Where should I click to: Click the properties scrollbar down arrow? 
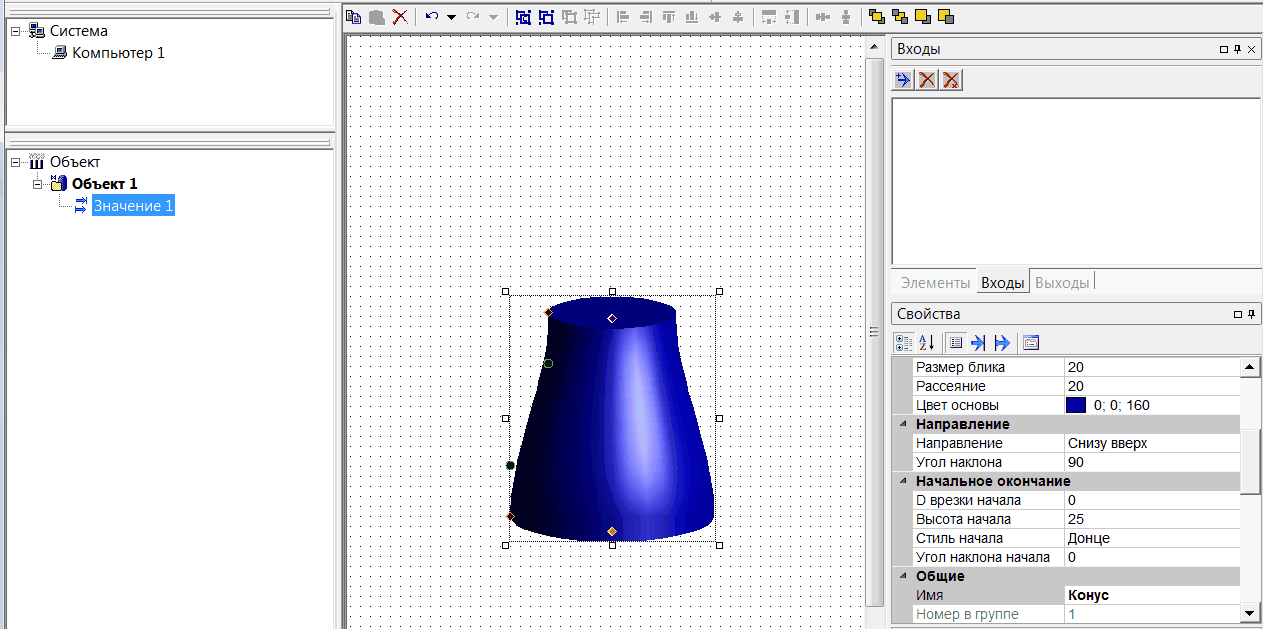pyautogui.click(x=1250, y=613)
